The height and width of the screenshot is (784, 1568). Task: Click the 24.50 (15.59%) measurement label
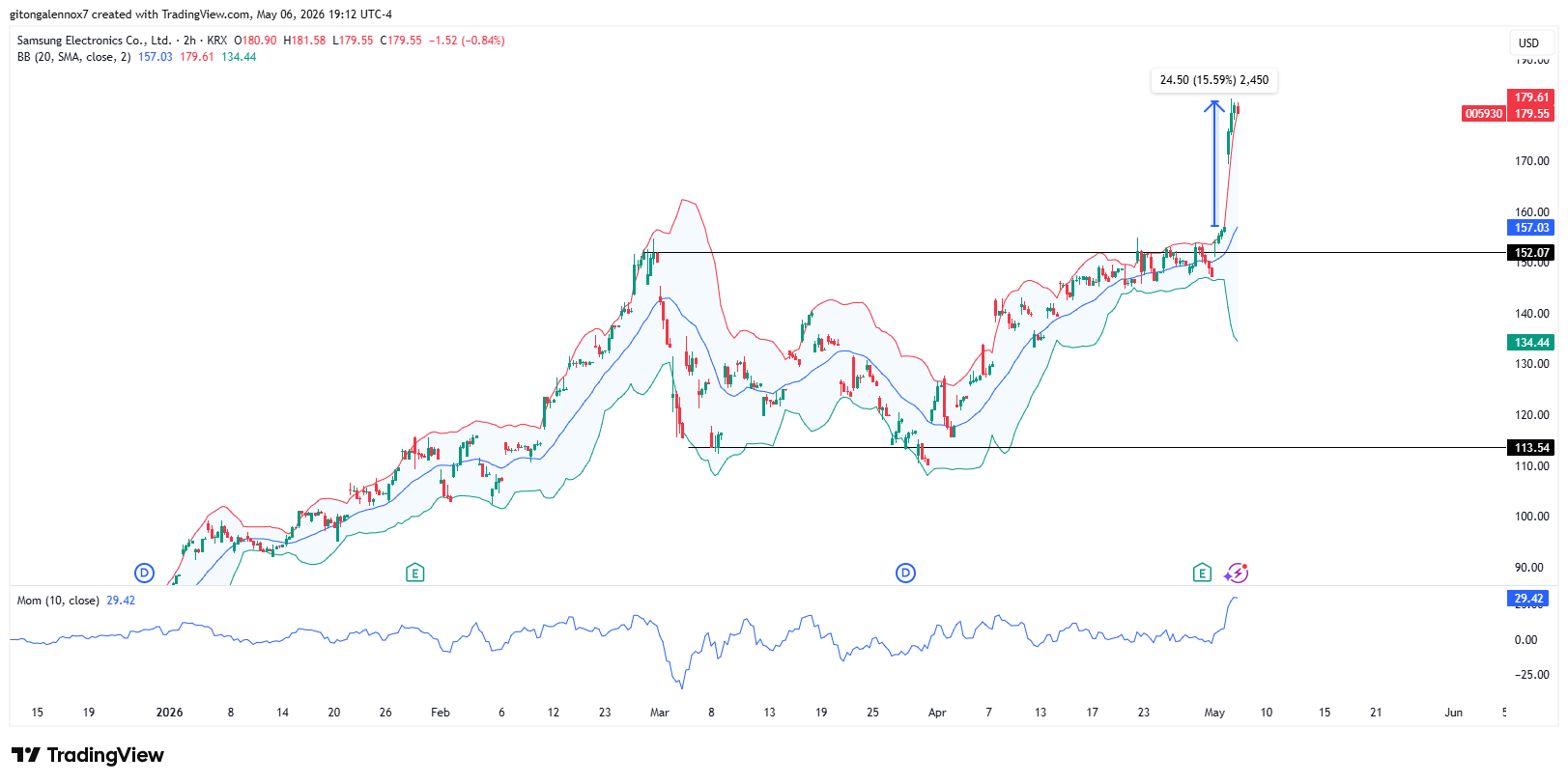[1214, 80]
